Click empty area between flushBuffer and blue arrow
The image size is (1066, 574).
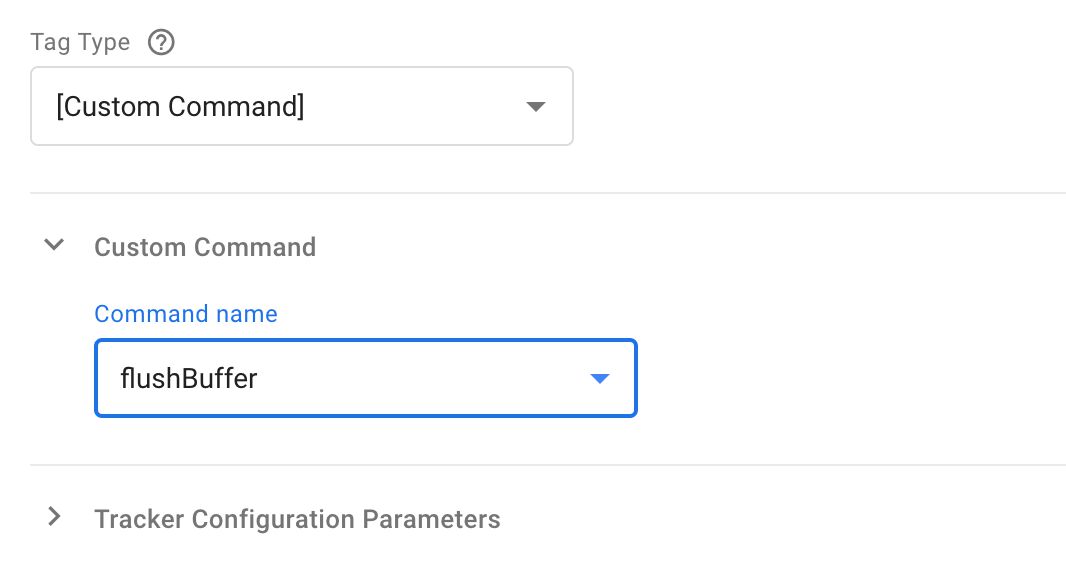pyautogui.click(x=422, y=378)
